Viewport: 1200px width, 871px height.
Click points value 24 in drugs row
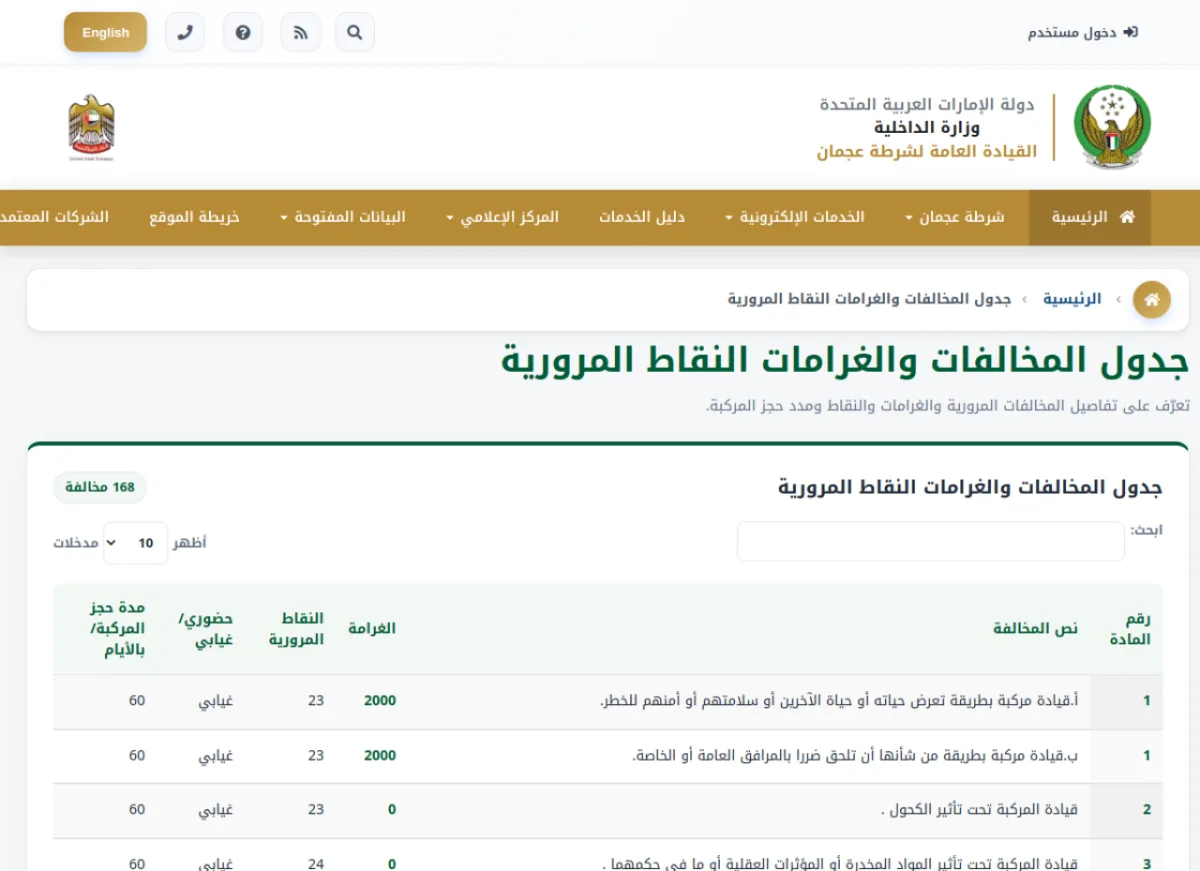pos(316,863)
